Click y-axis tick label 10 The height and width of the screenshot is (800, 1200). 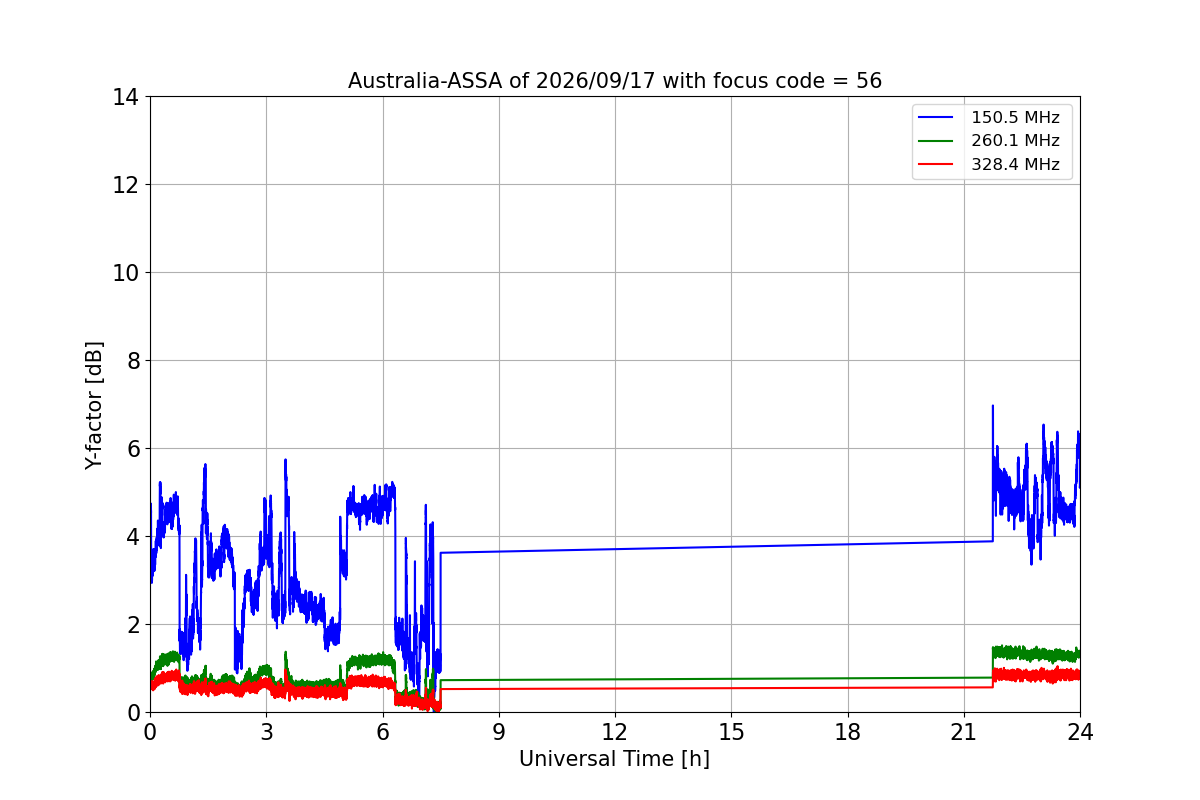[127, 273]
